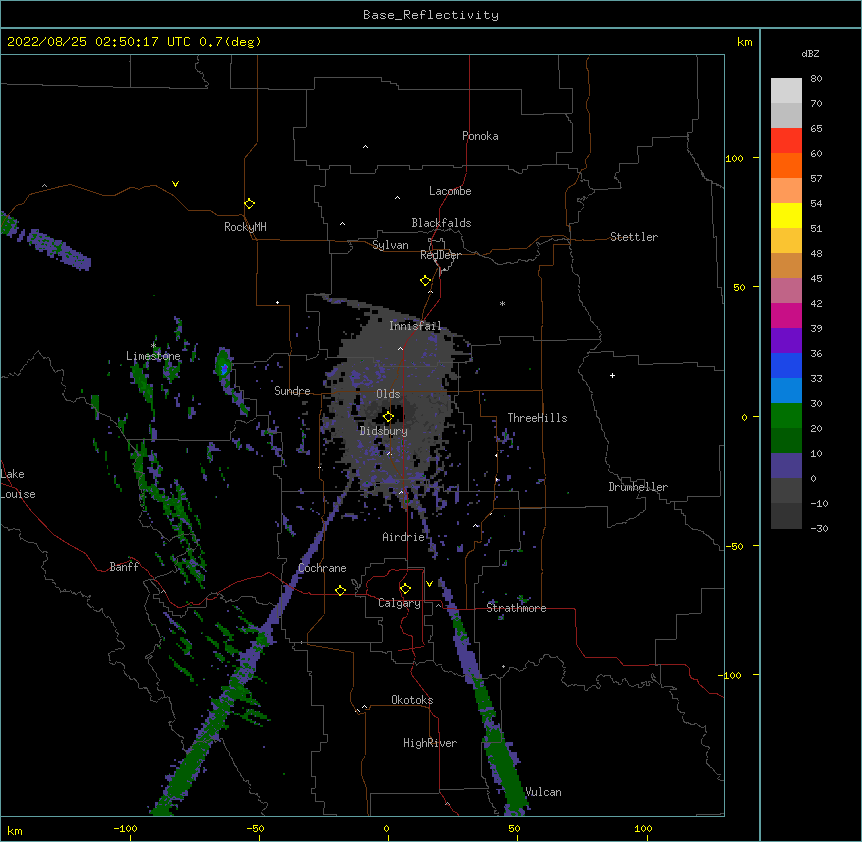Click the blue 36 dBZ legend swatch

(786, 365)
